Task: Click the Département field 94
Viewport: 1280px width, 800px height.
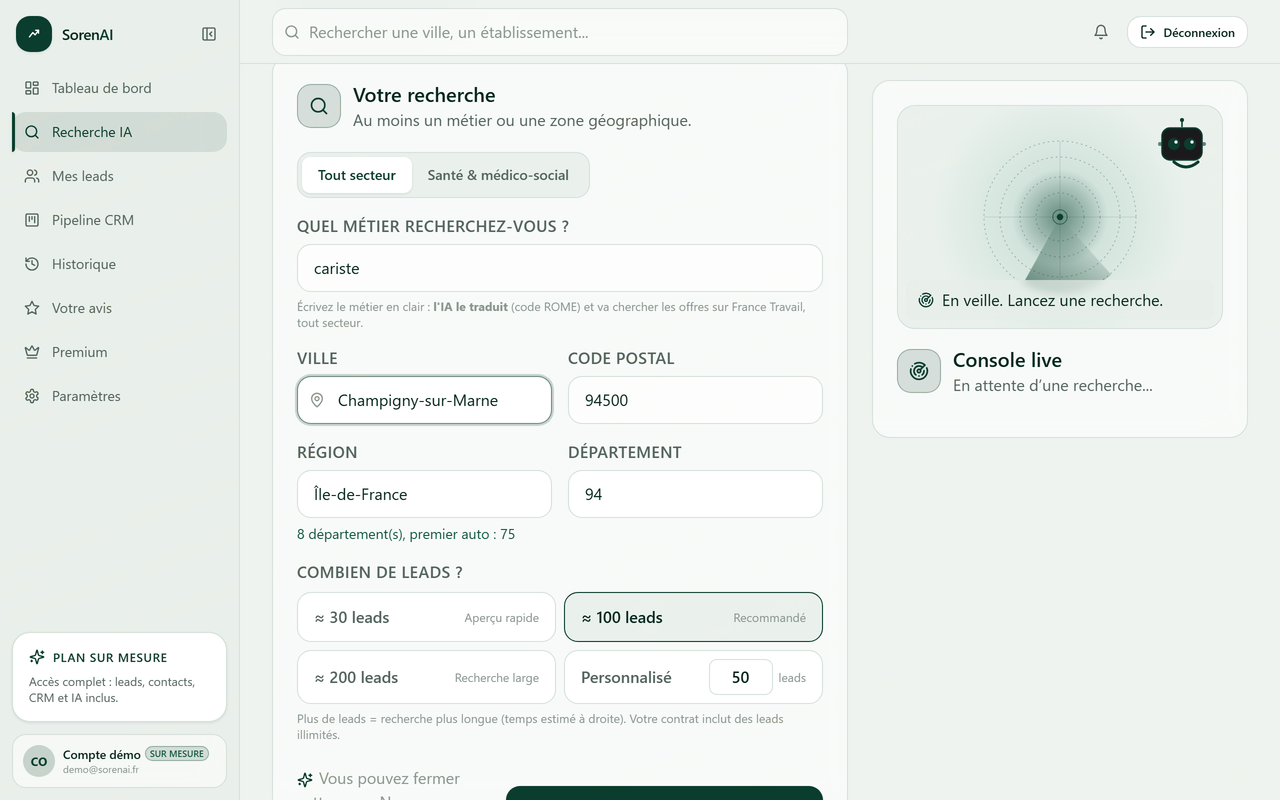Action: tap(695, 494)
